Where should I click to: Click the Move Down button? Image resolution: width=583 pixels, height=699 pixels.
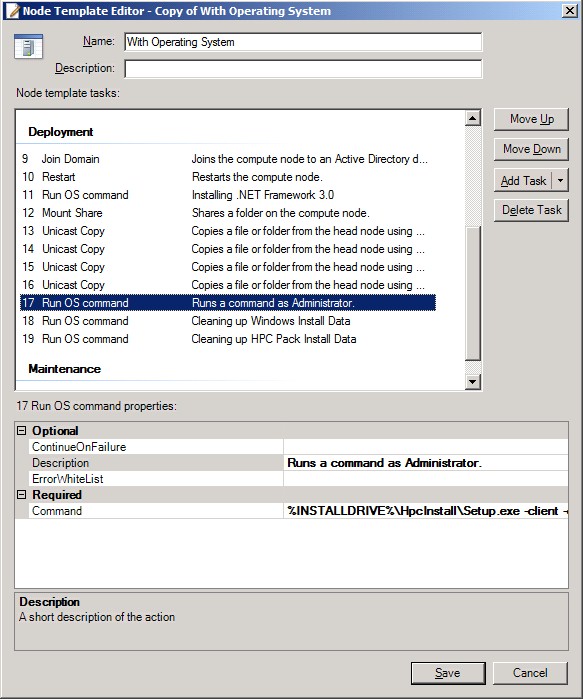pos(531,149)
